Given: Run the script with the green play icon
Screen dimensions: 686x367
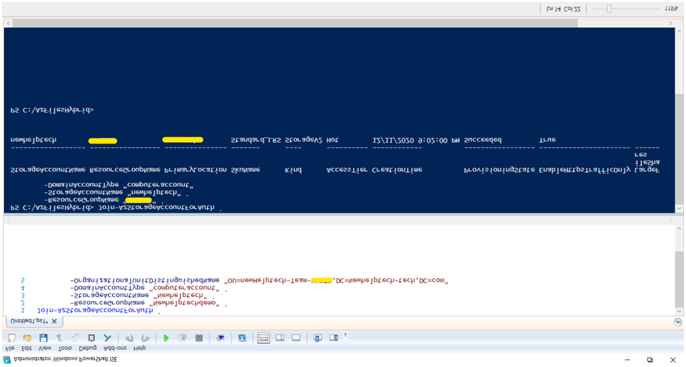Looking at the screenshot, I should (x=166, y=338).
